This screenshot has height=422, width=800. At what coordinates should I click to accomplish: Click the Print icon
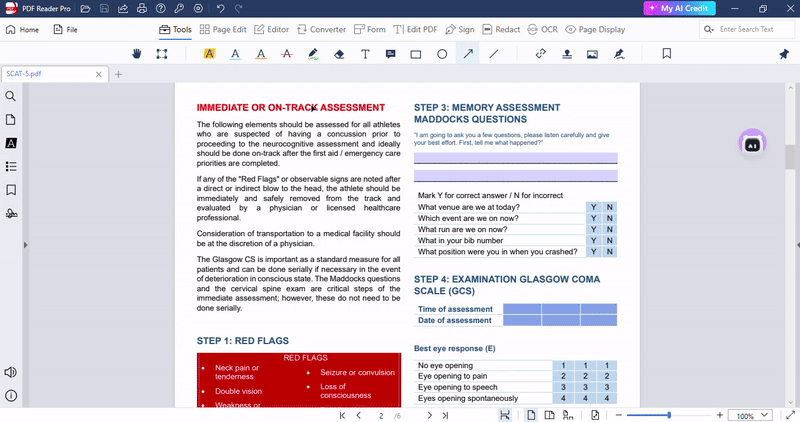tap(142, 9)
